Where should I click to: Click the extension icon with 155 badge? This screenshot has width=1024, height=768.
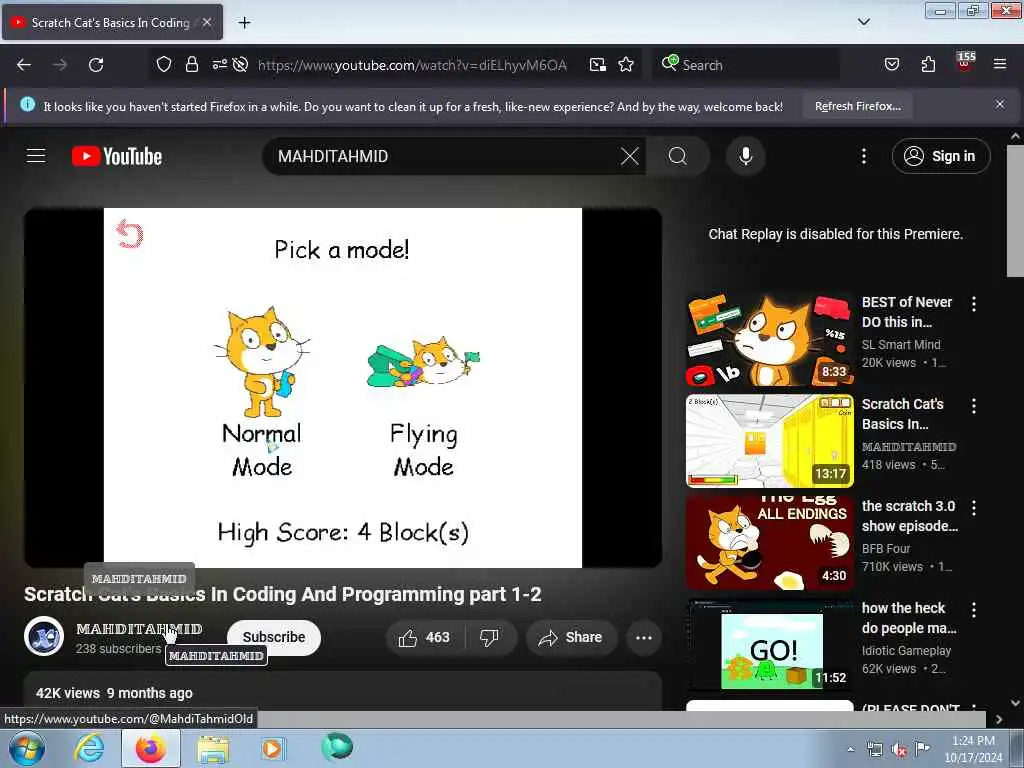coord(965,61)
